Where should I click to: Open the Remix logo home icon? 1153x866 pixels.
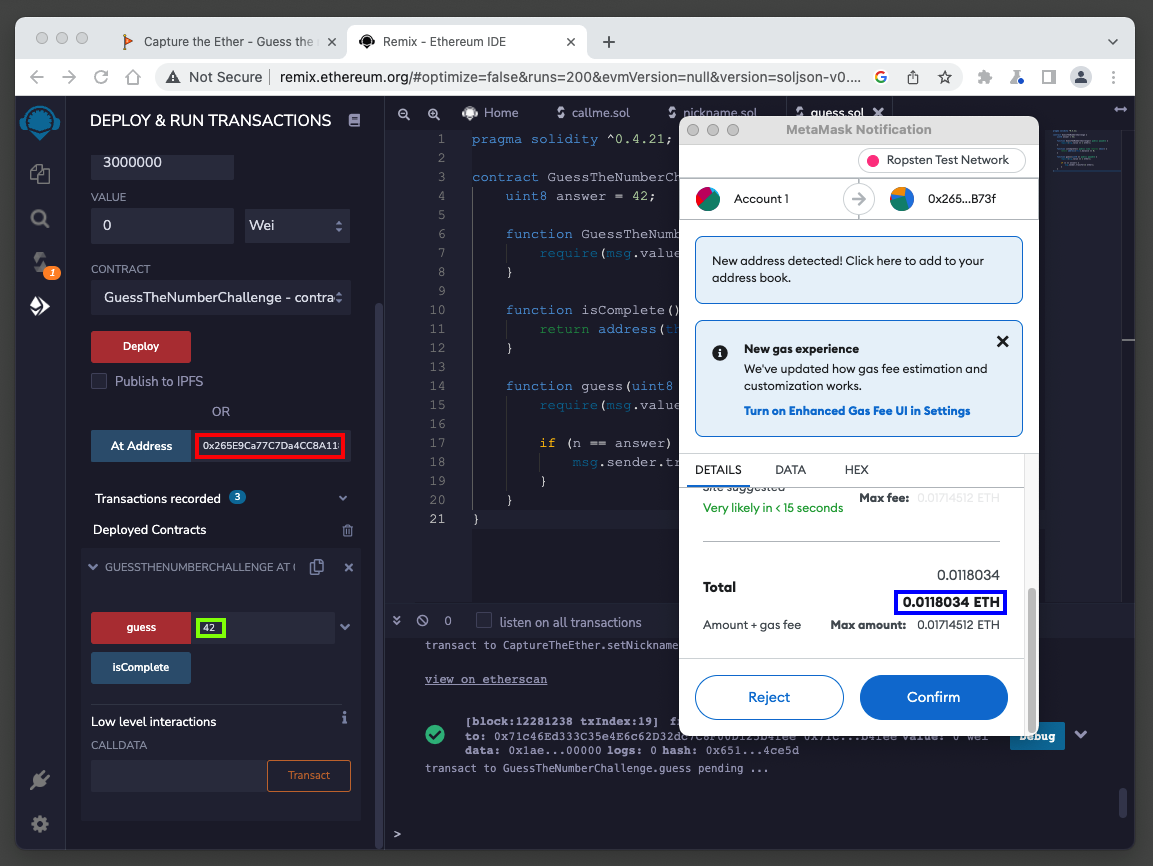pyautogui.click(x=40, y=122)
